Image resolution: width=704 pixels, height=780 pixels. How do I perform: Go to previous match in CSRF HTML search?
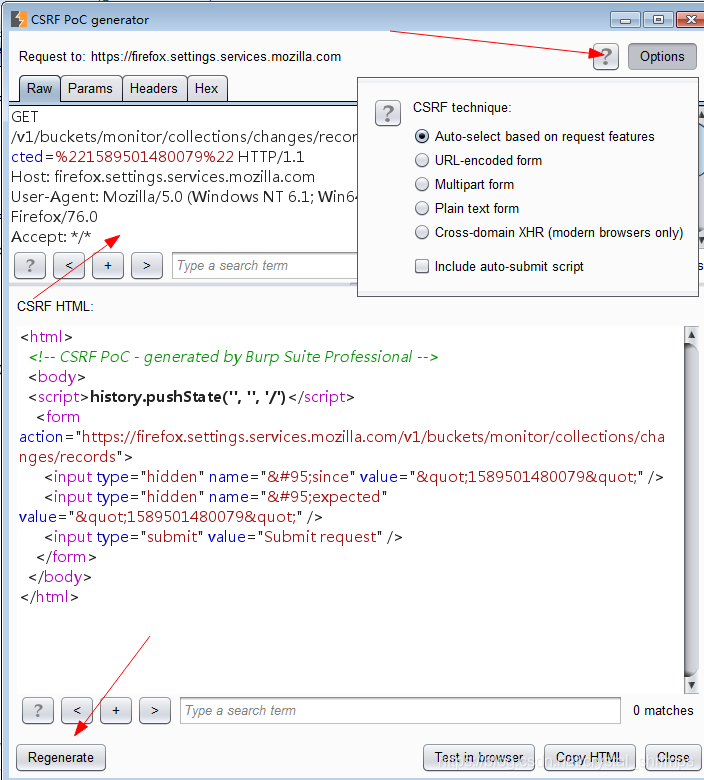click(x=77, y=710)
